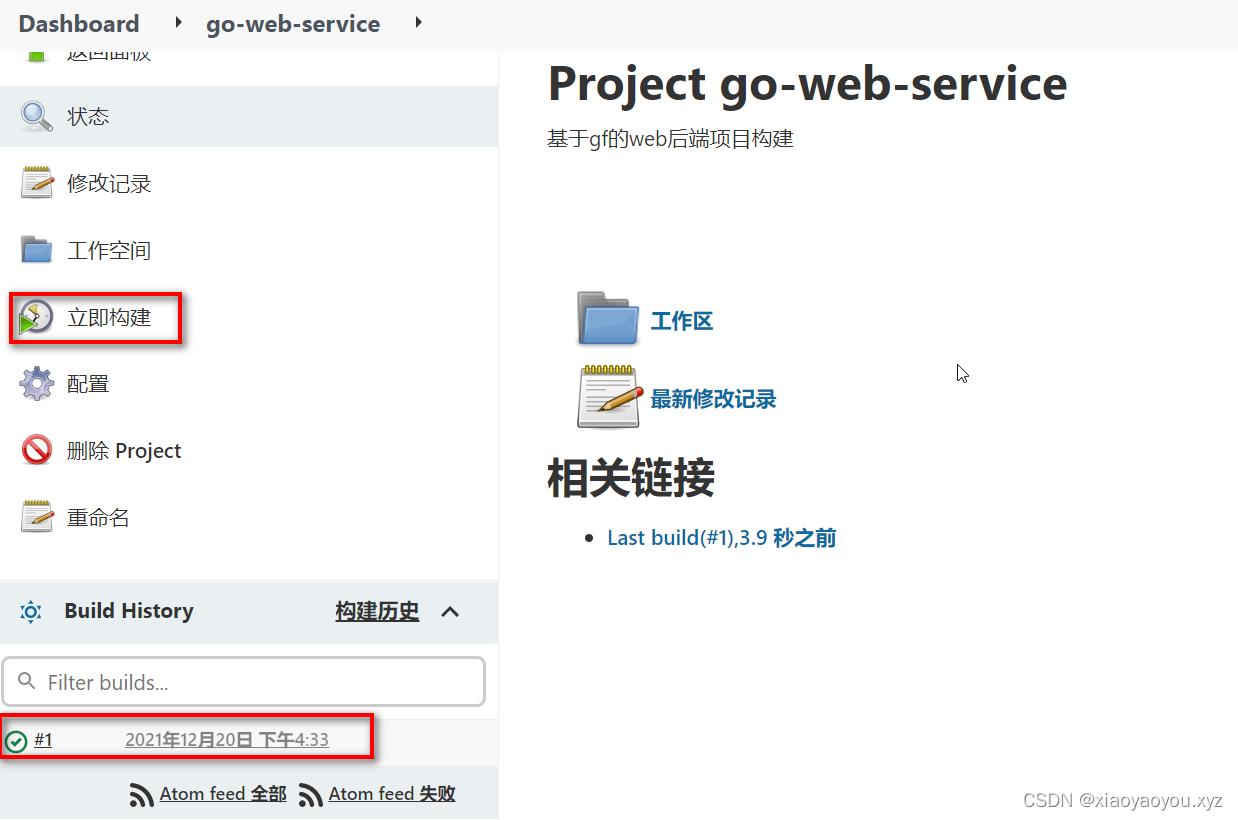Click the RSS icon for Atom feed 全部
The image size is (1238, 820).
142,795
